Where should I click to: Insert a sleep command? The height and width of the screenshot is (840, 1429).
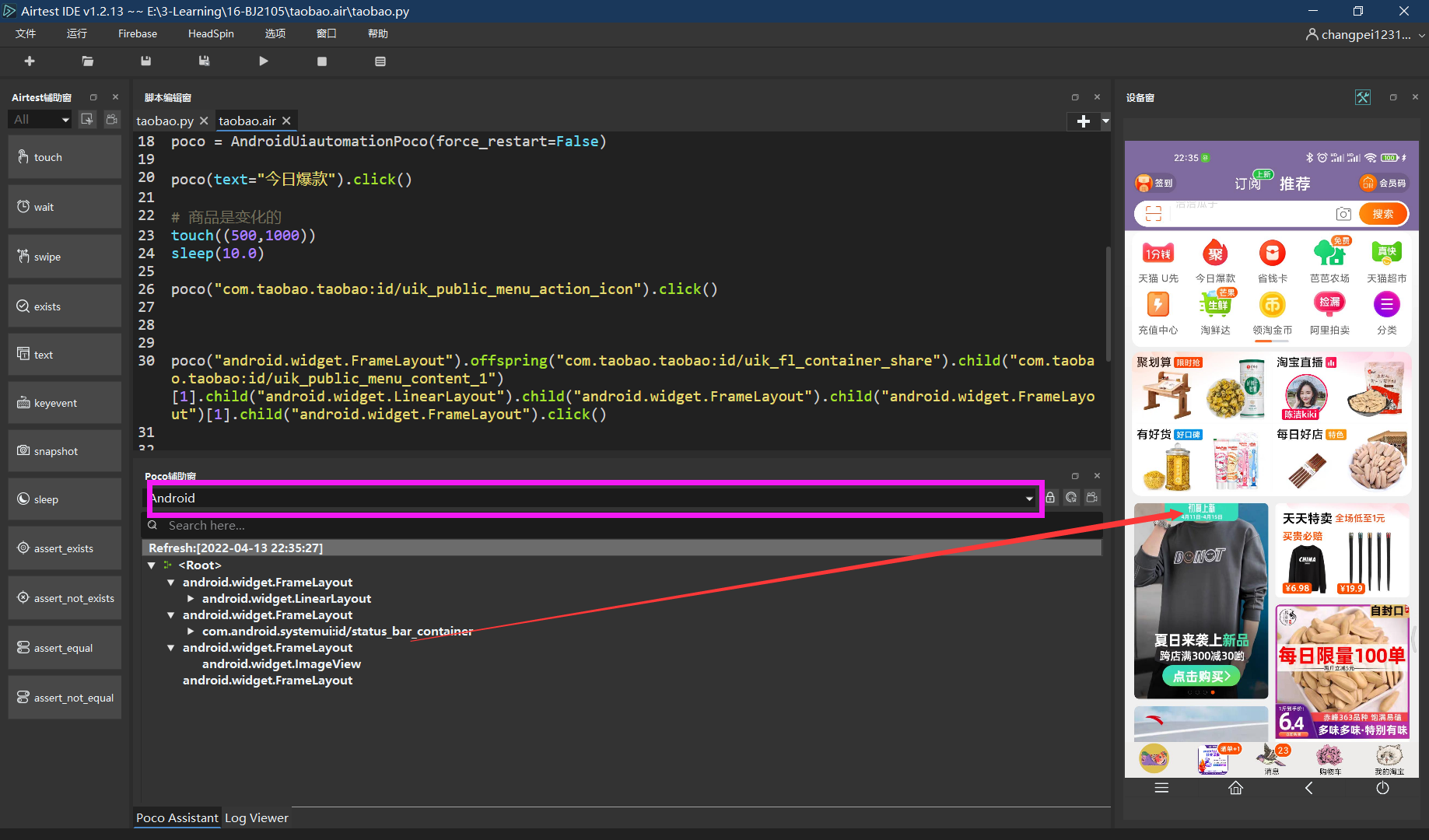65,499
